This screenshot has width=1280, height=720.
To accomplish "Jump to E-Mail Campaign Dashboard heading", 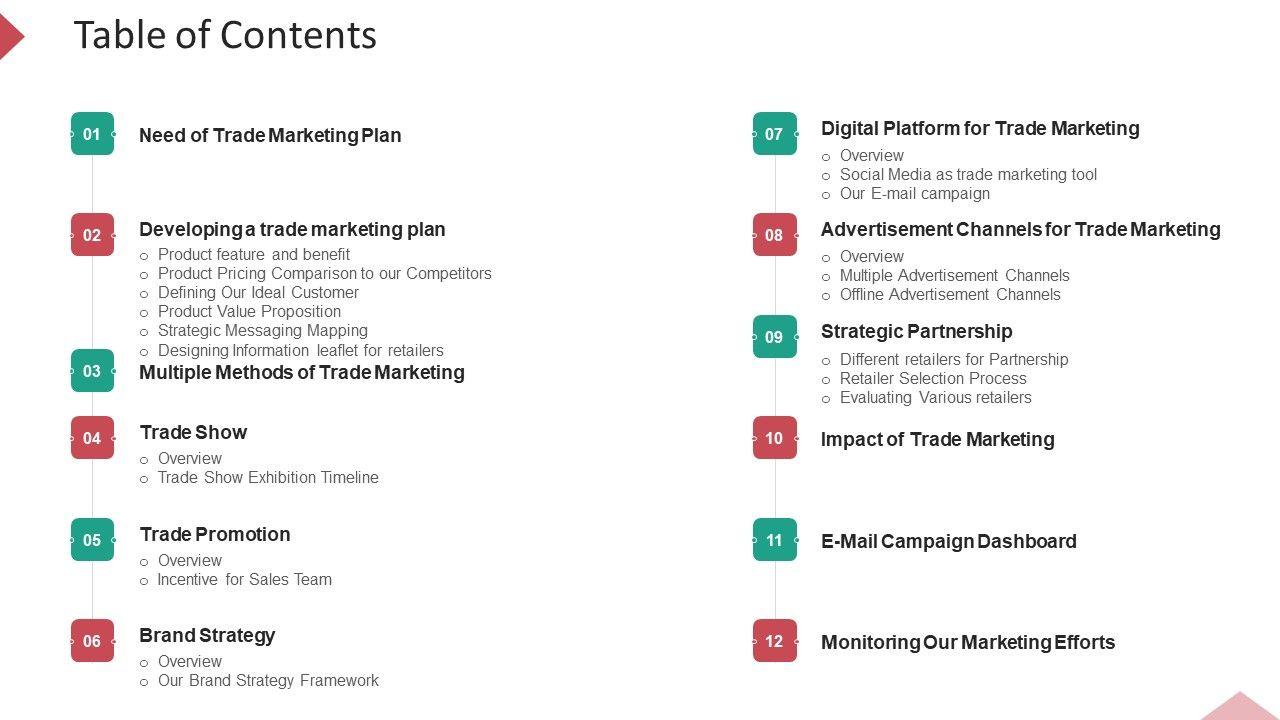I will (x=948, y=541).
